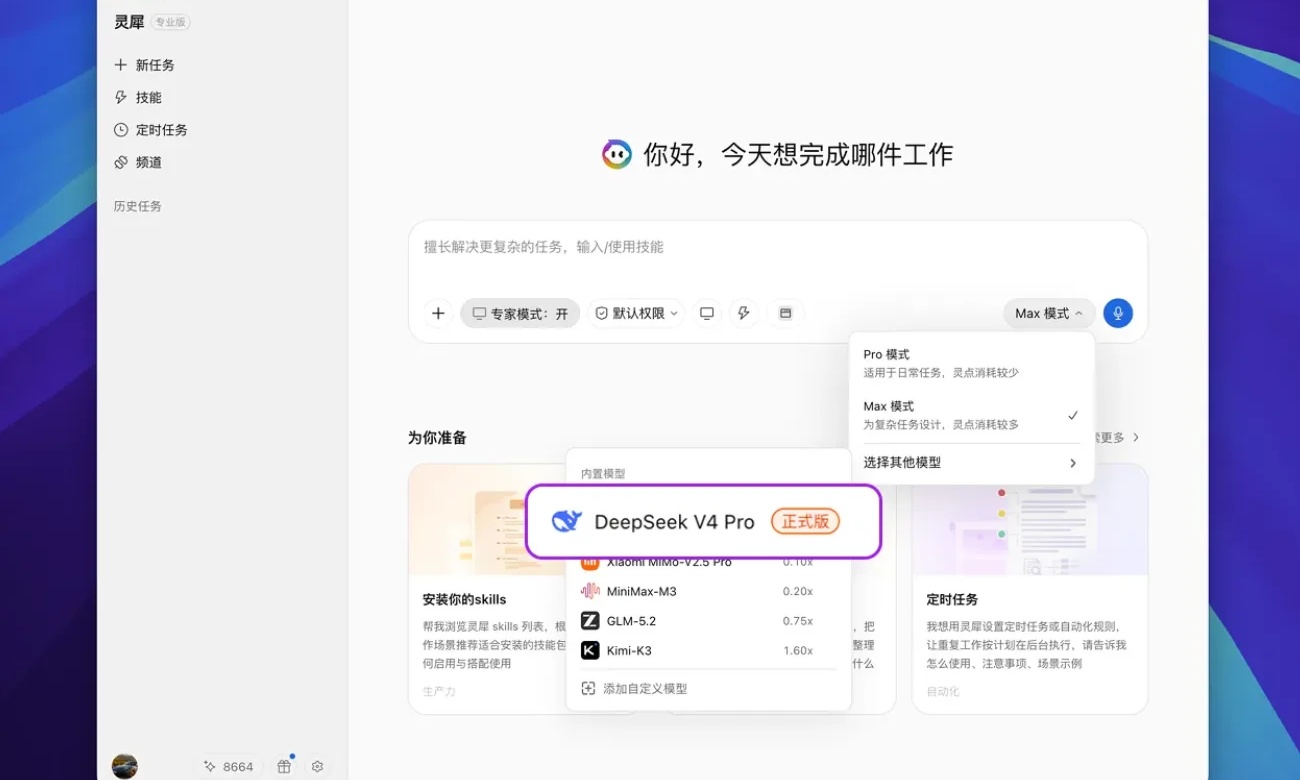1300x780 pixels.
Task: Click 添加自定义模型 to add a custom model
Action: 634,689
